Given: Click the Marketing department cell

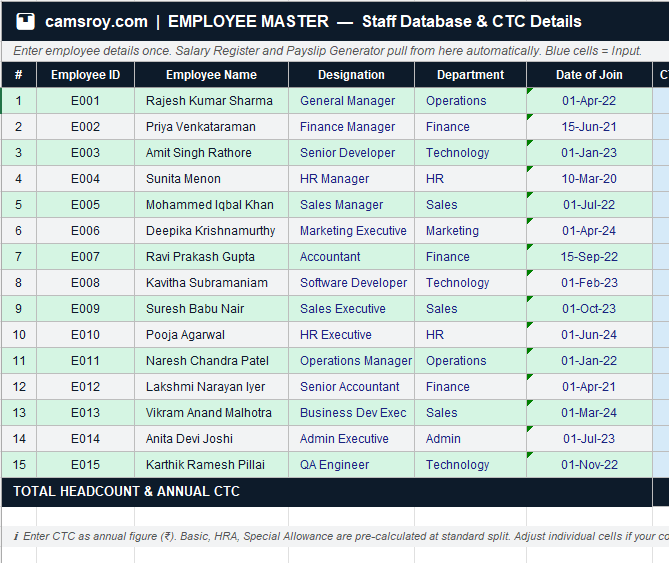Looking at the screenshot, I should (x=470, y=231).
